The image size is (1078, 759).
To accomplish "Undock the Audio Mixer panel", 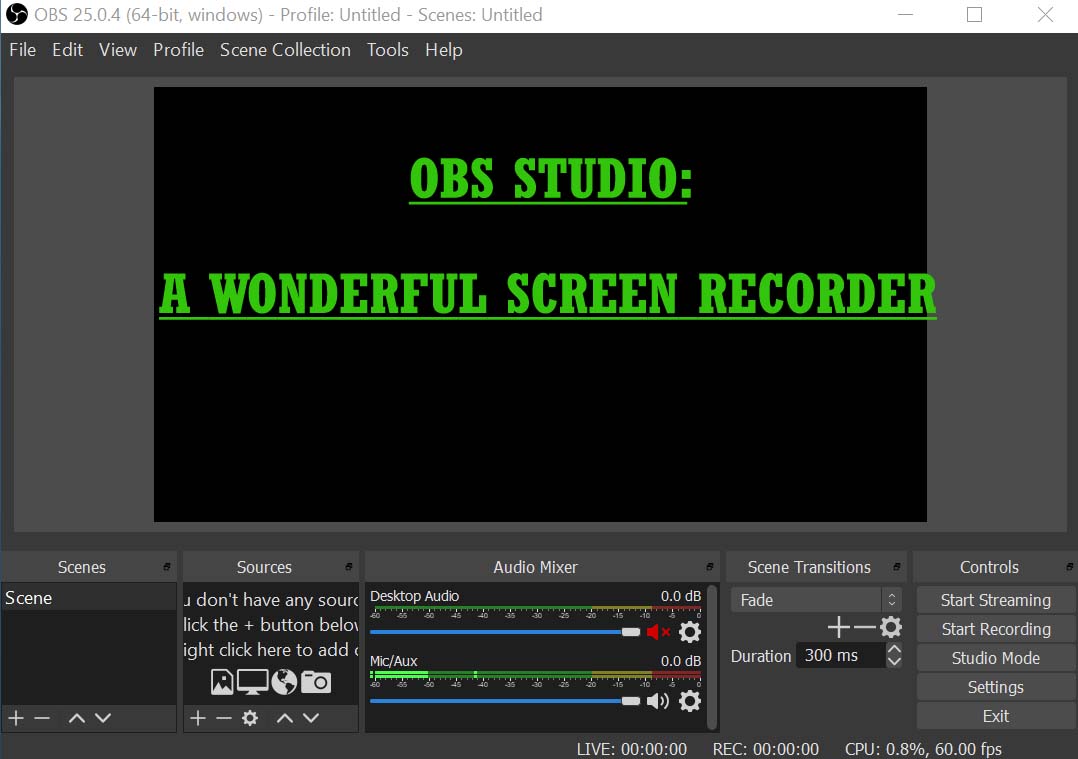I will pyautogui.click(x=710, y=567).
